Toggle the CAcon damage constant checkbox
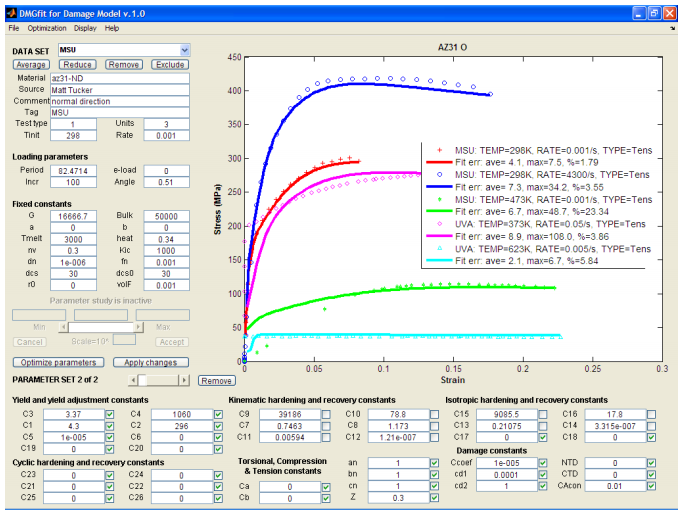Image resolution: width=682 pixels, height=515 pixels. click(x=652, y=486)
